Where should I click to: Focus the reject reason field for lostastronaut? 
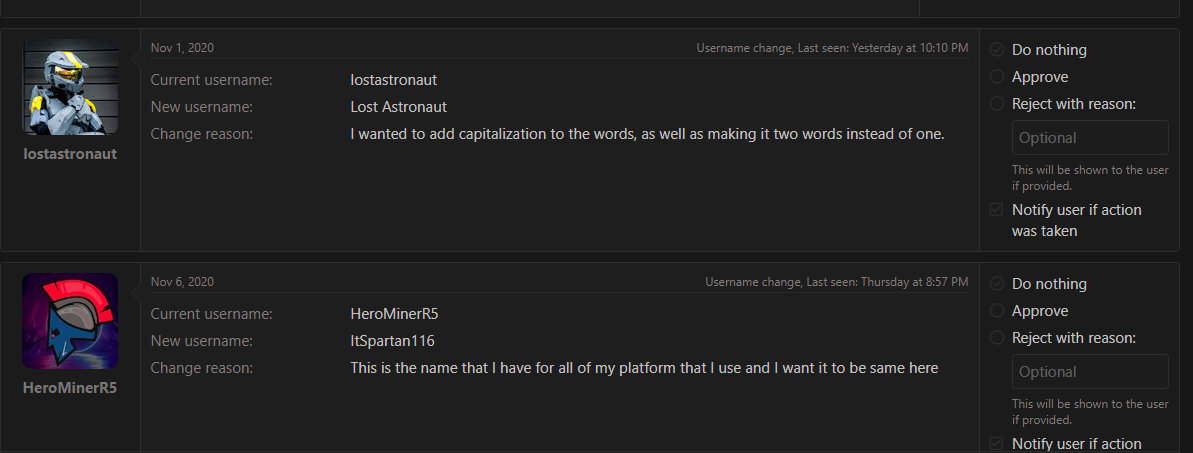[x=1089, y=138]
